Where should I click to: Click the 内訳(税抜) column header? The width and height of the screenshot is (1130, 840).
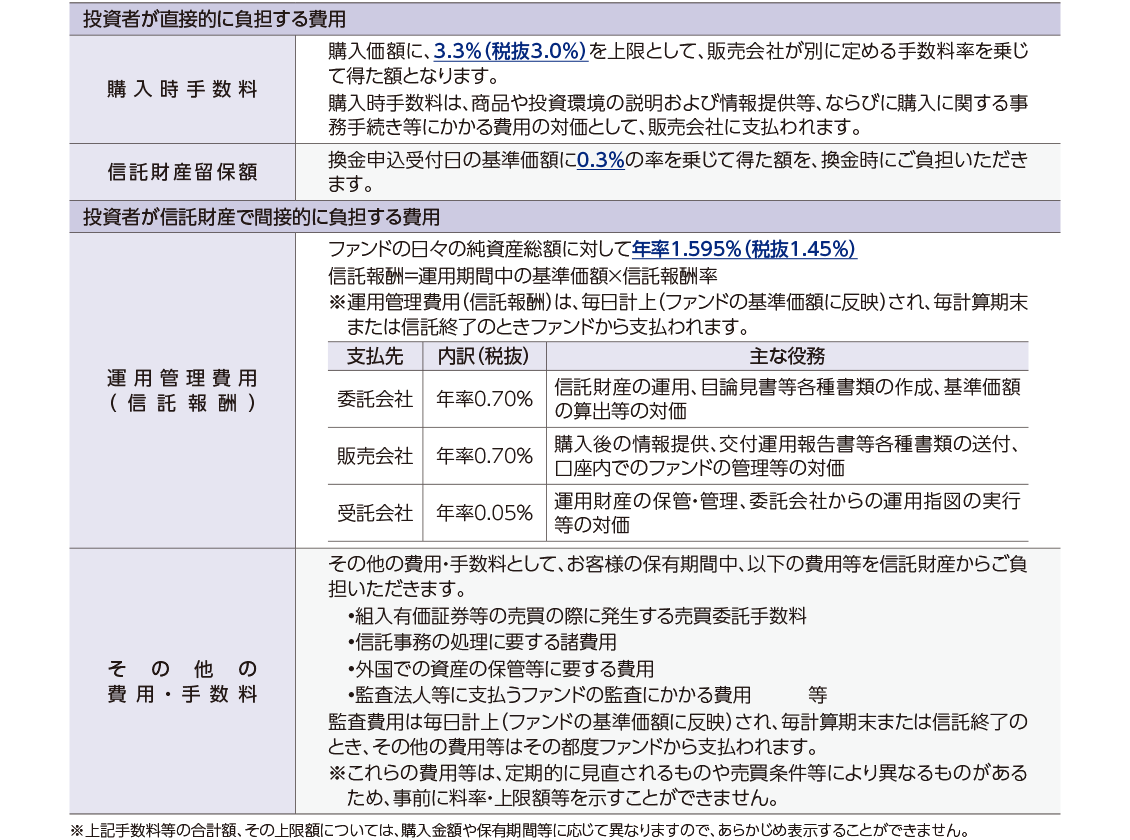[x=484, y=356]
